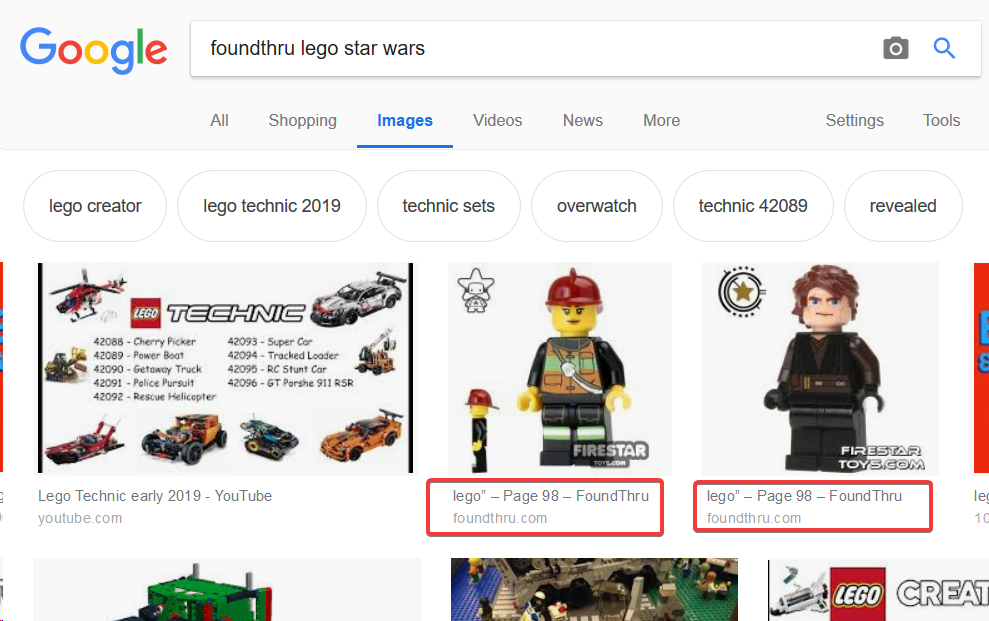Click the 'revealed' suggestion chip
The width and height of the screenshot is (989, 621).
(903, 206)
